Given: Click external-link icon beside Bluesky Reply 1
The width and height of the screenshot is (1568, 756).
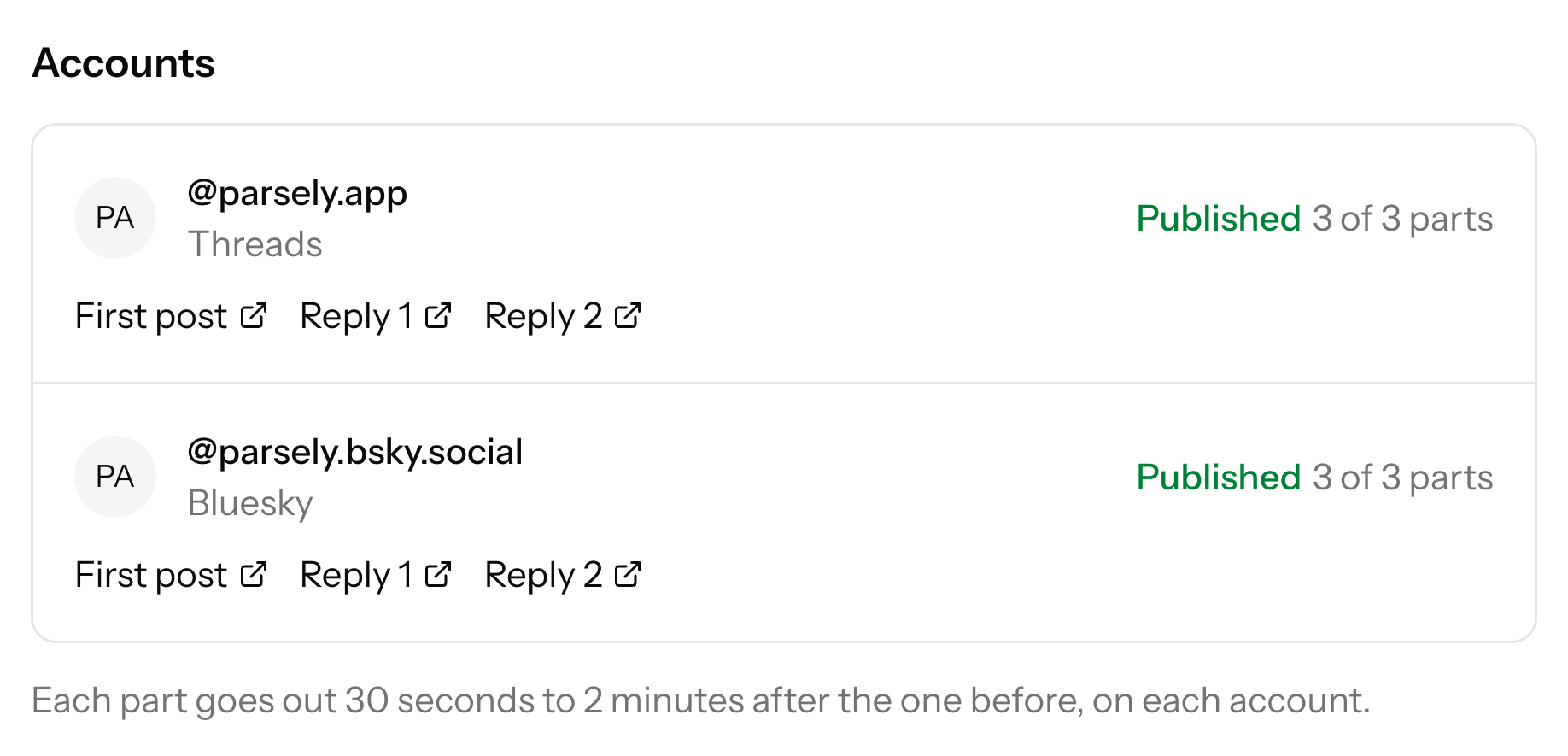Looking at the screenshot, I should pos(438,575).
